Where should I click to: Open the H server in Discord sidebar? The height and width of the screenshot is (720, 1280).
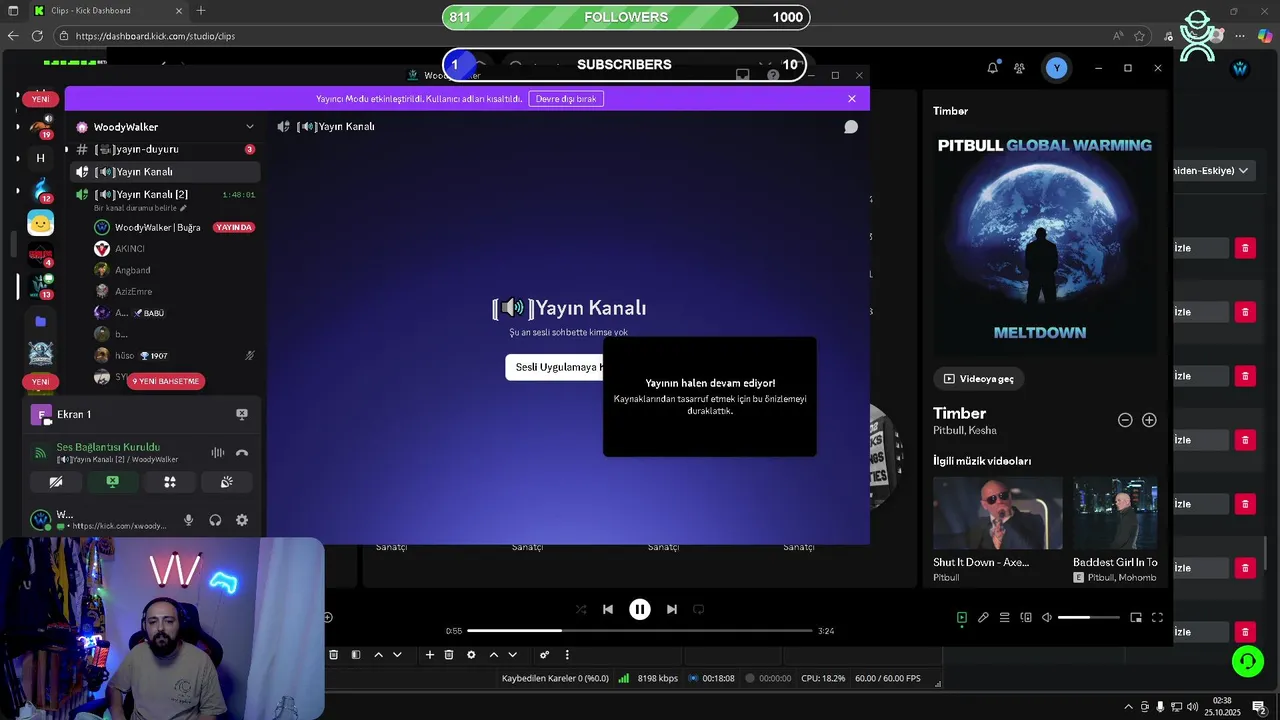[41, 158]
